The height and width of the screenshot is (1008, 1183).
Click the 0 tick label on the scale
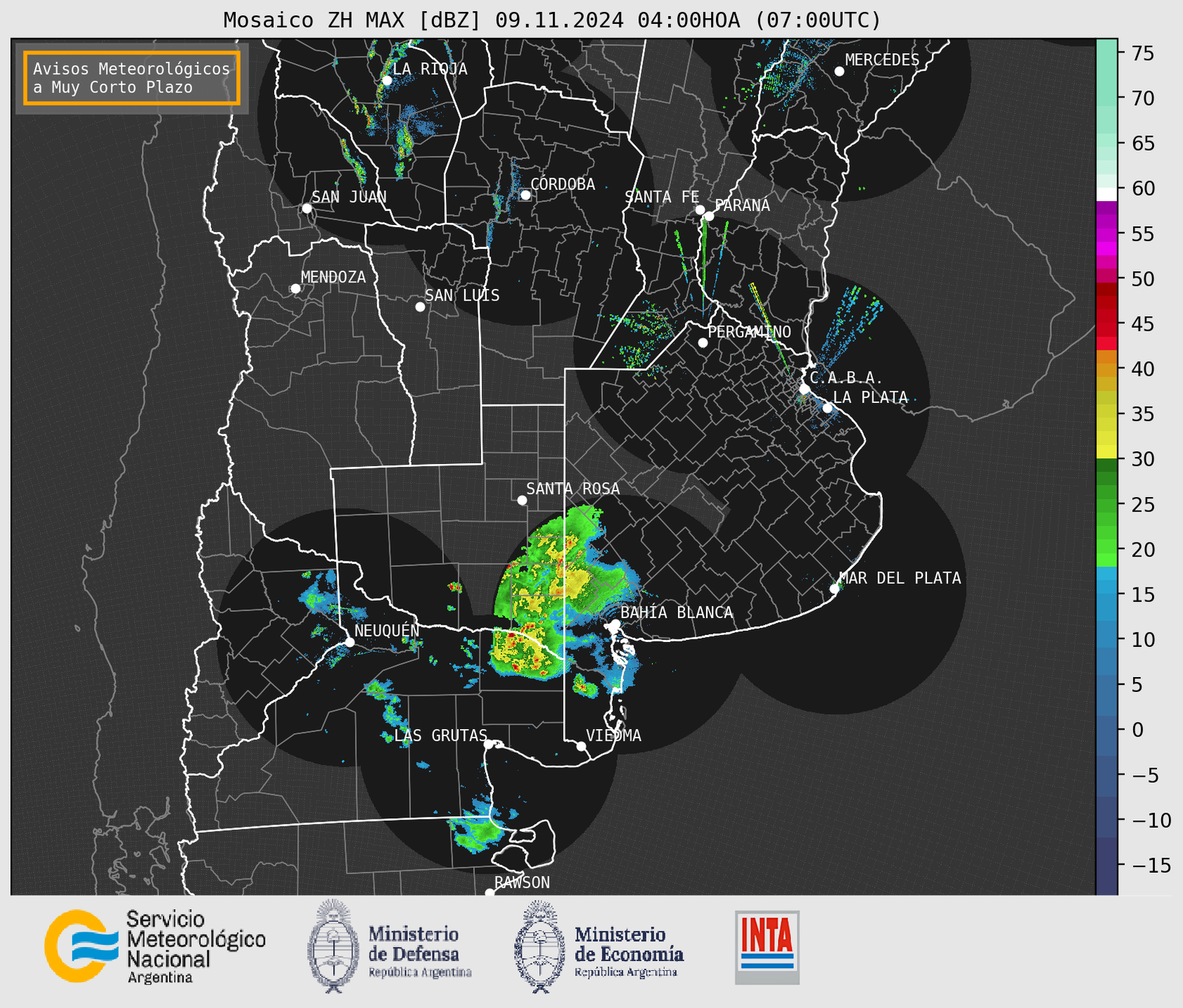[1137, 730]
